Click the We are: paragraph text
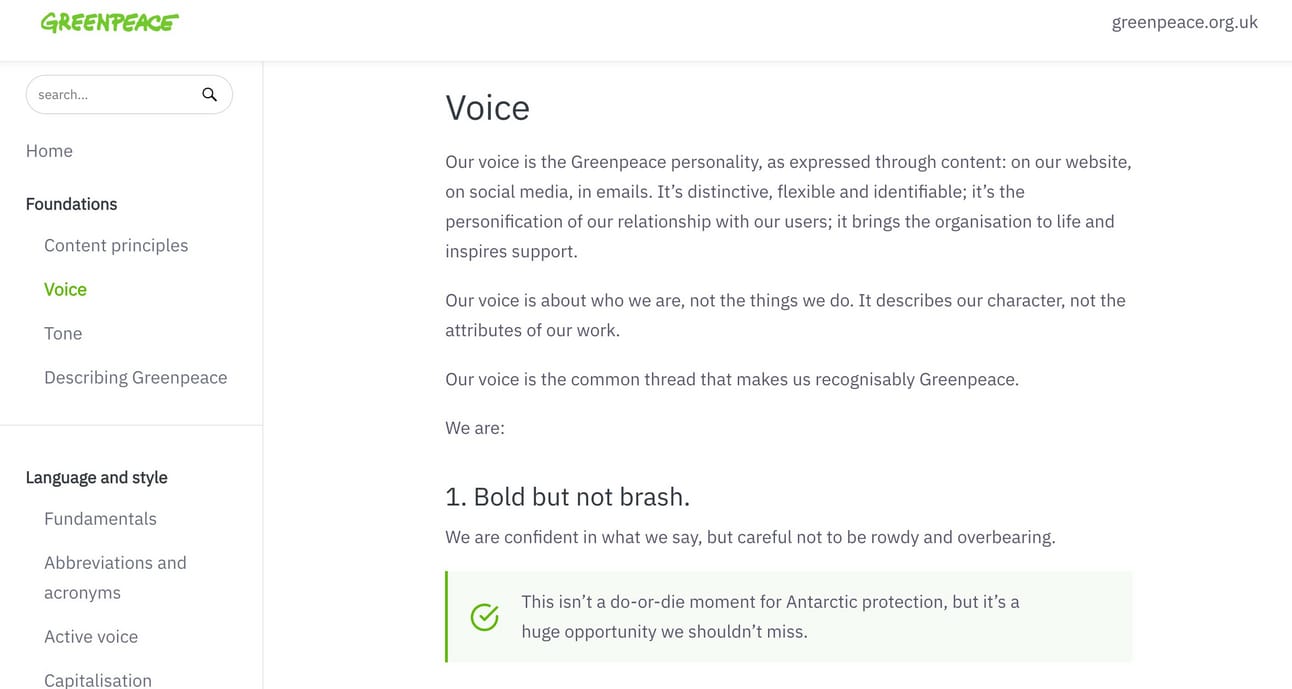The height and width of the screenshot is (689, 1292). click(475, 428)
